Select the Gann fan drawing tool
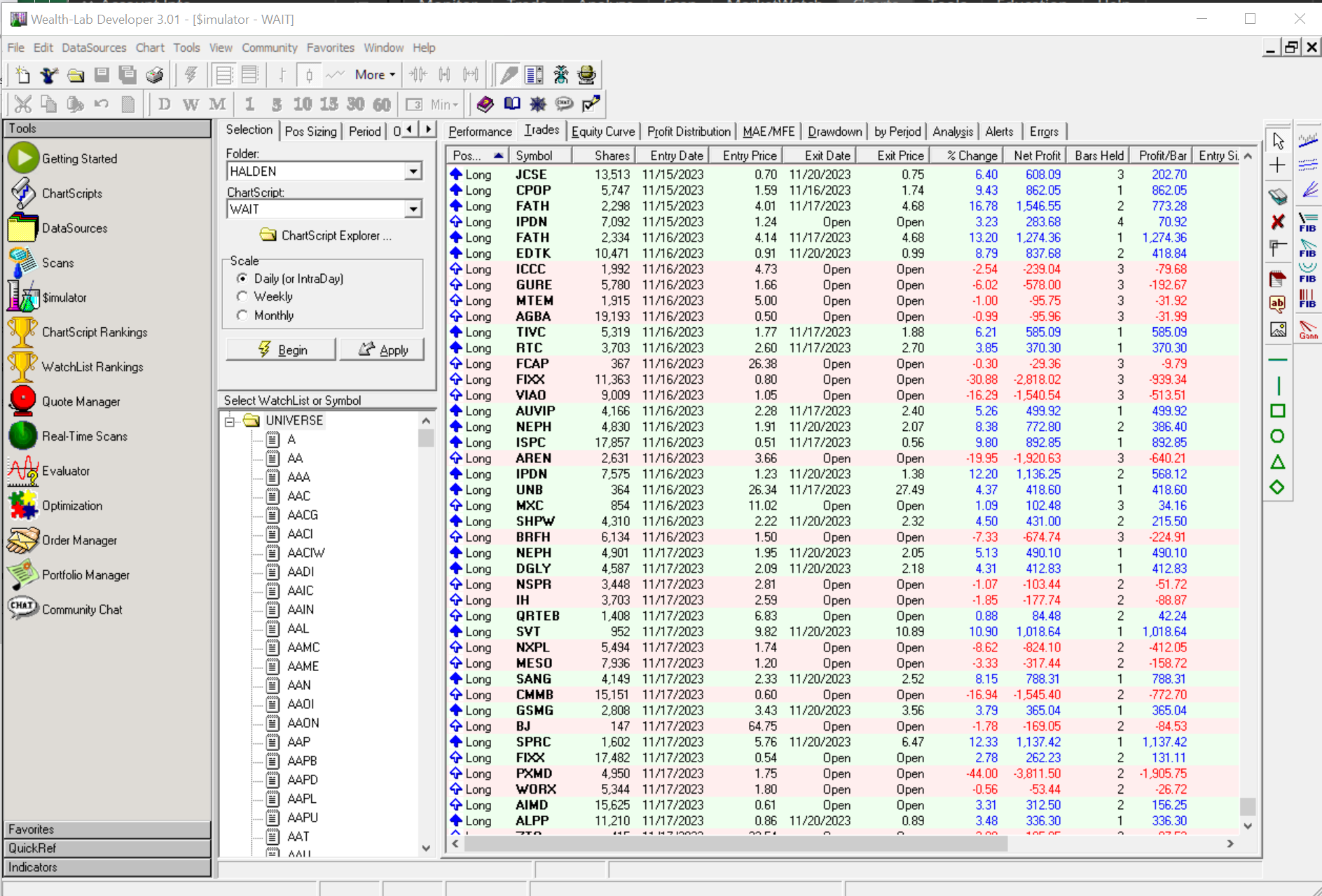This screenshot has height=896, width=1322. (1307, 329)
